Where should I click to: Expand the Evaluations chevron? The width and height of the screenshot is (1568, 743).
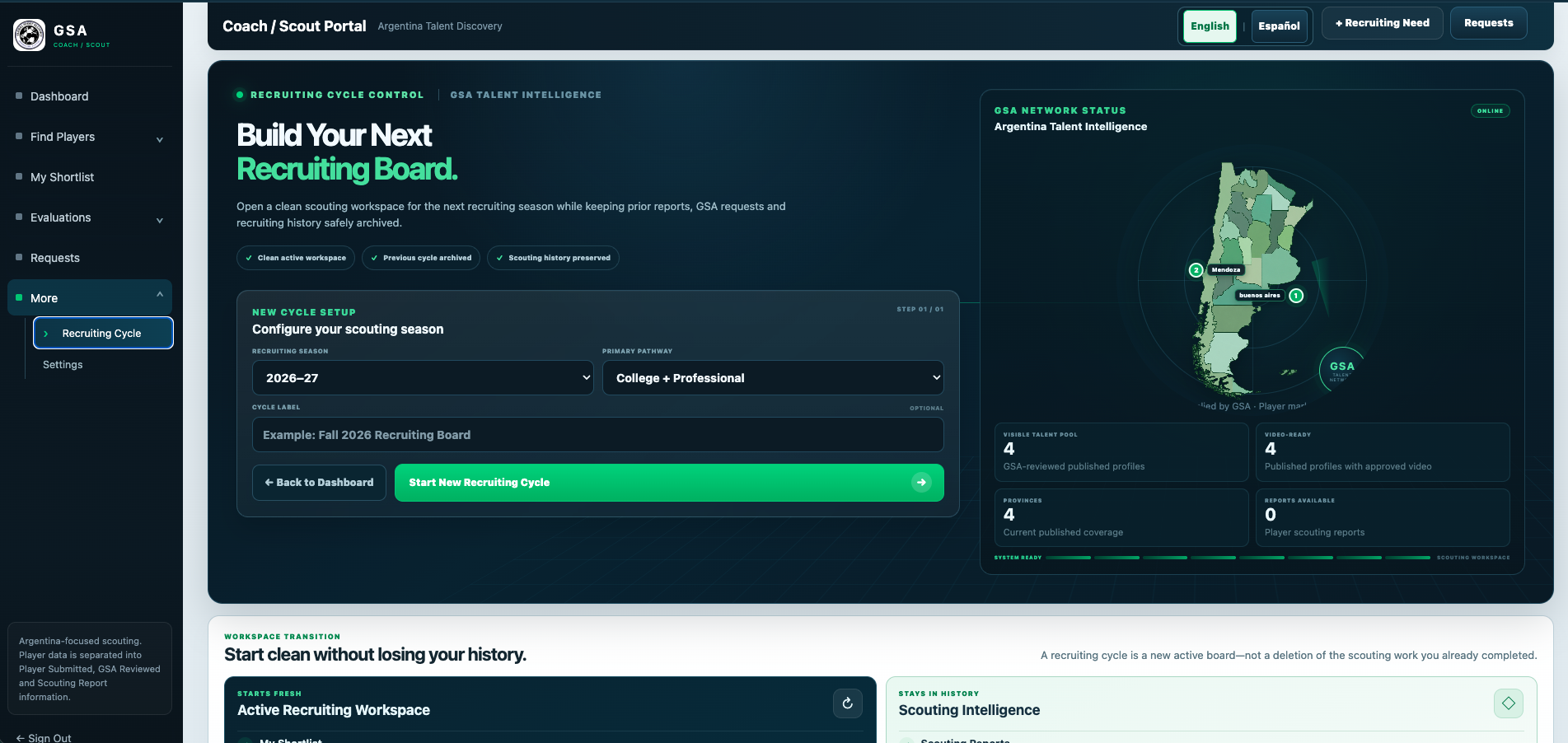pos(160,220)
